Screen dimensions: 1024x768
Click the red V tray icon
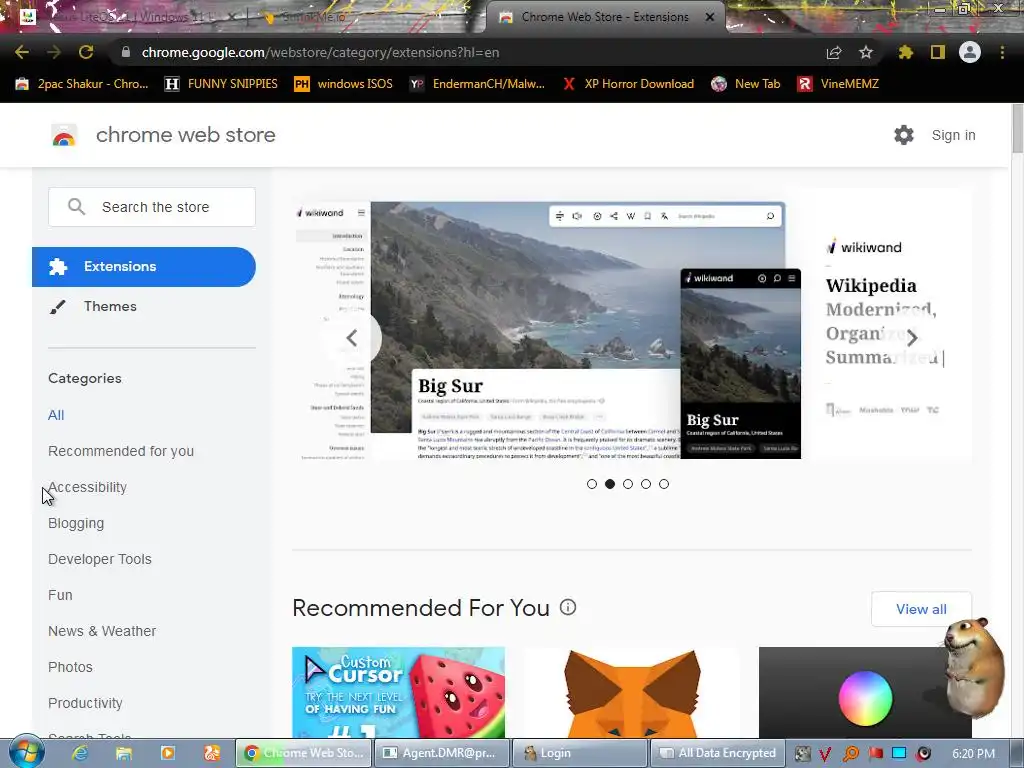[x=825, y=754]
